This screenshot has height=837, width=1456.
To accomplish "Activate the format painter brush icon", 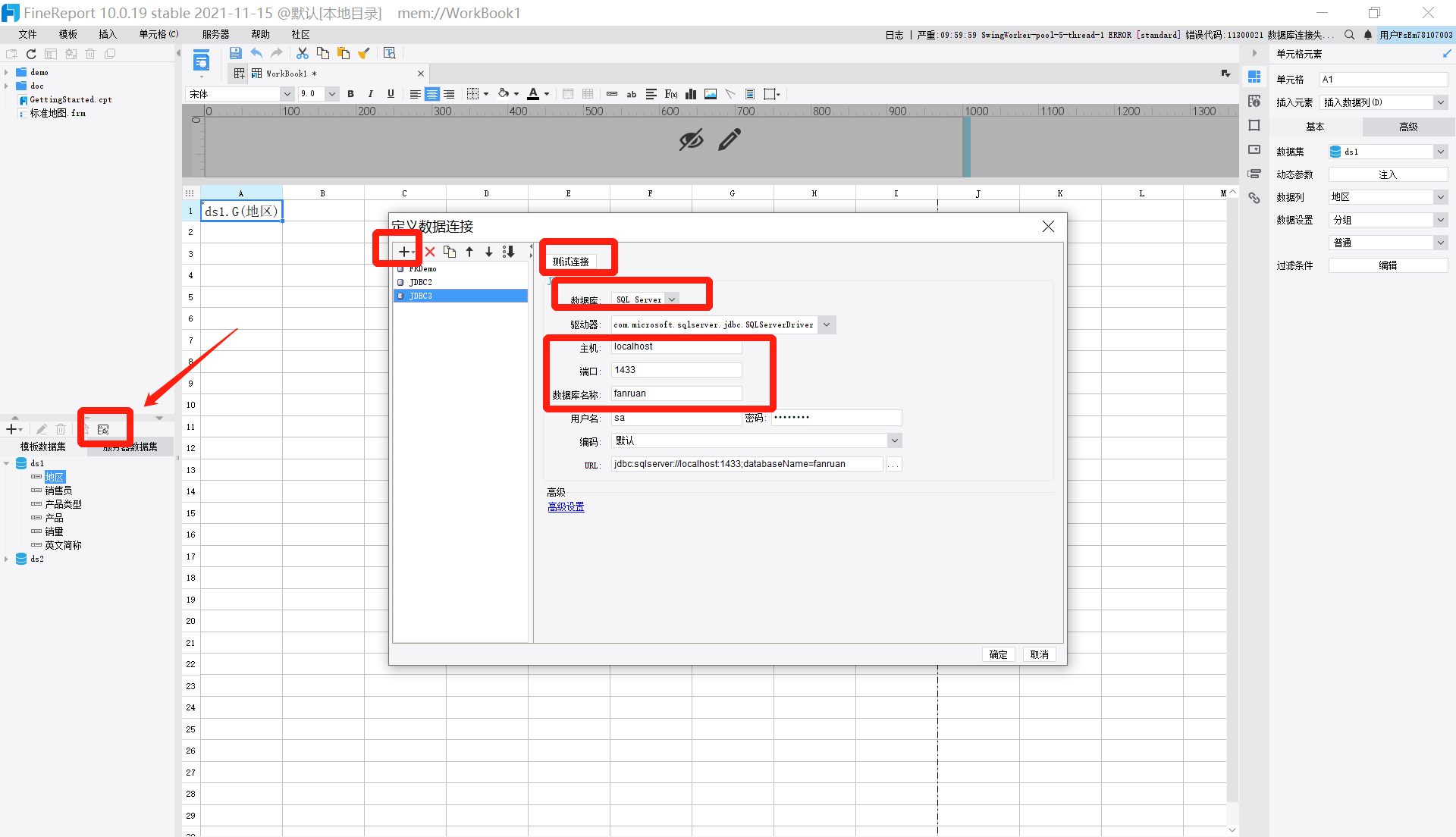I will pos(363,53).
